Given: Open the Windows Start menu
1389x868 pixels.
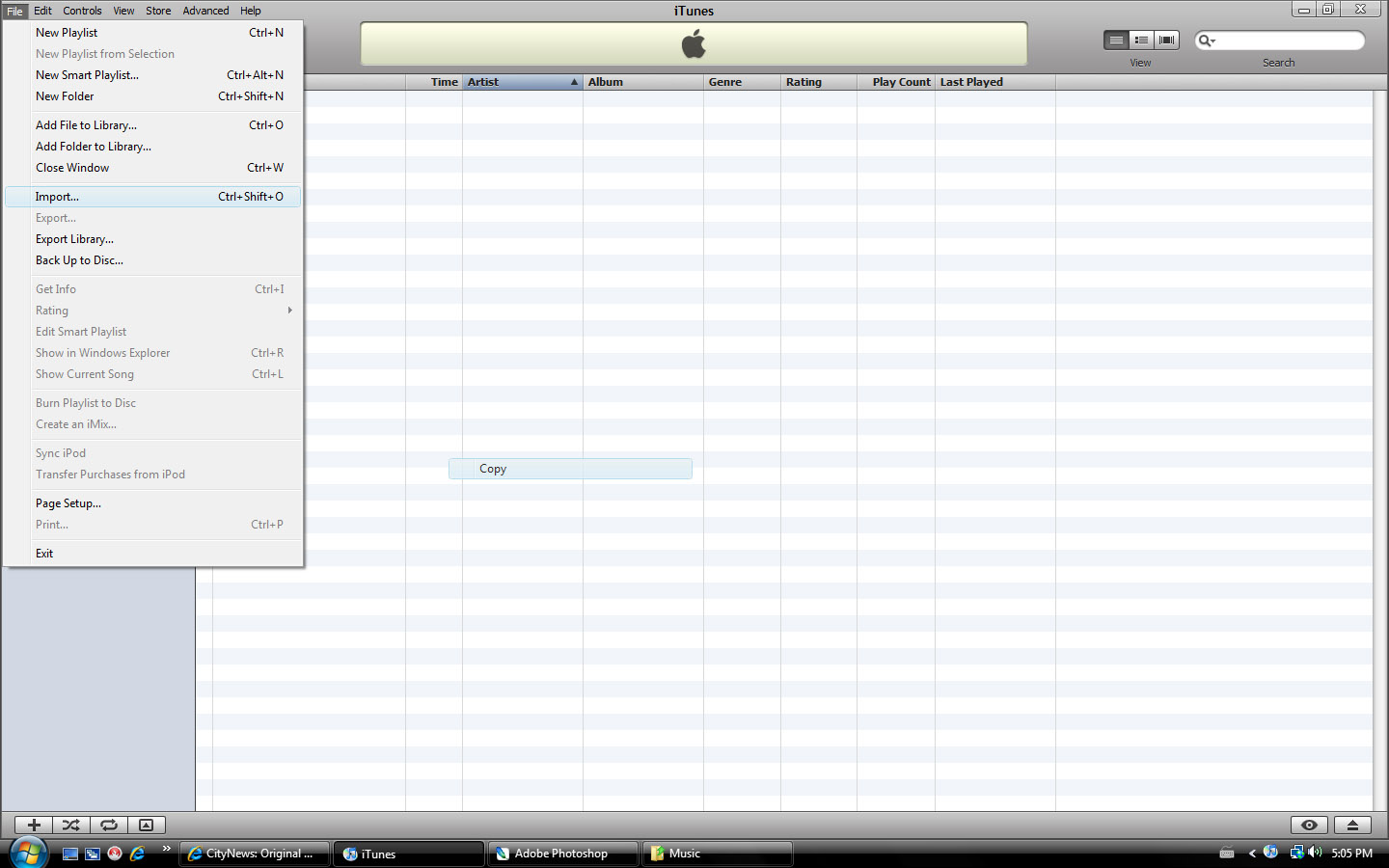Looking at the screenshot, I should click(x=28, y=853).
